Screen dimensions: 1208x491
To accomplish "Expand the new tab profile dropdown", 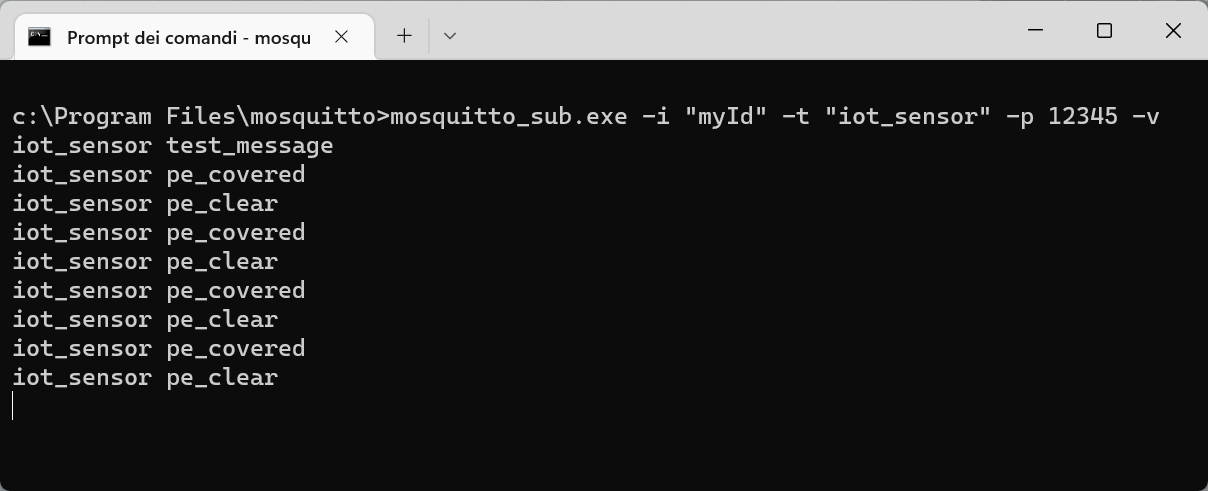I will point(450,36).
